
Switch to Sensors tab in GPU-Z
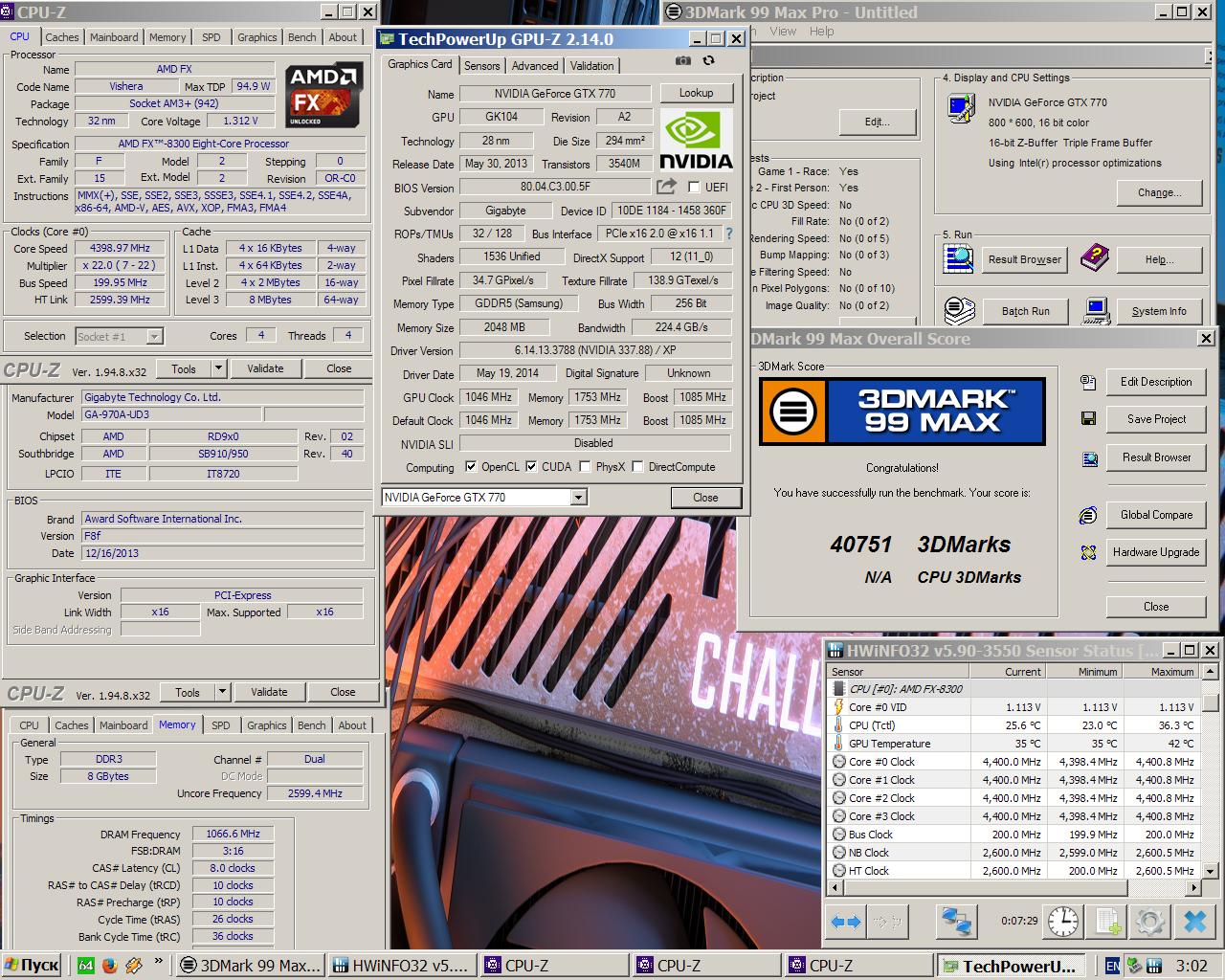[481, 65]
